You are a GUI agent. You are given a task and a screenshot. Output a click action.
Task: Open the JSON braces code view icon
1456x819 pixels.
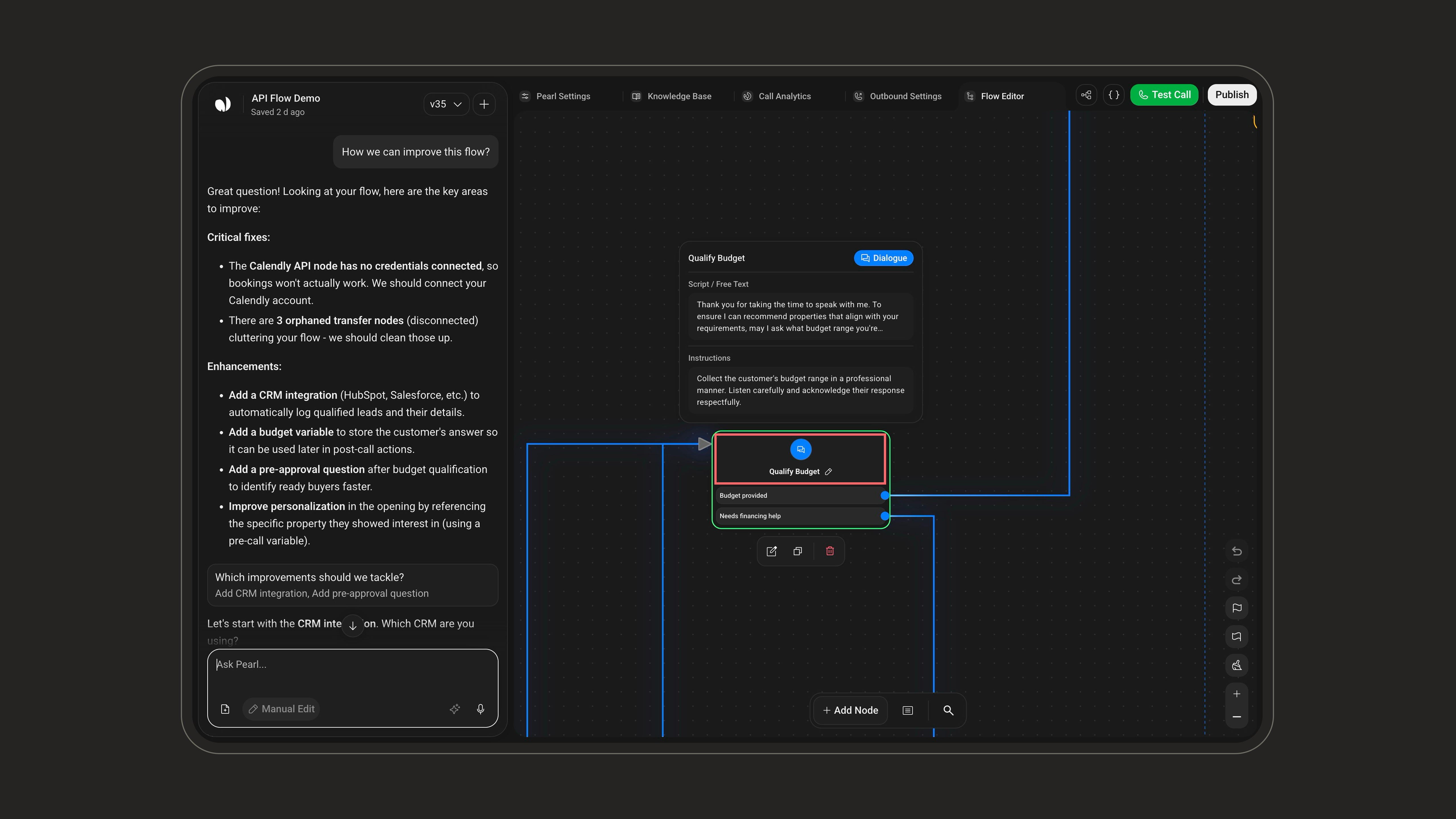point(1114,95)
